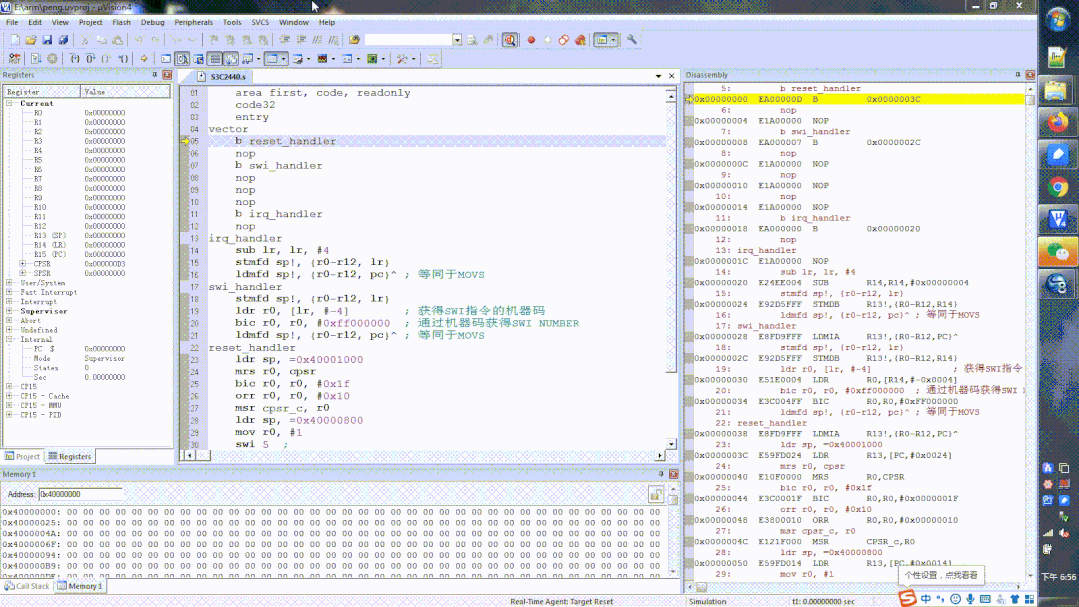This screenshot has height=607, width=1079.
Task: Open Chrome from the taskbar
Action: 1058,187
